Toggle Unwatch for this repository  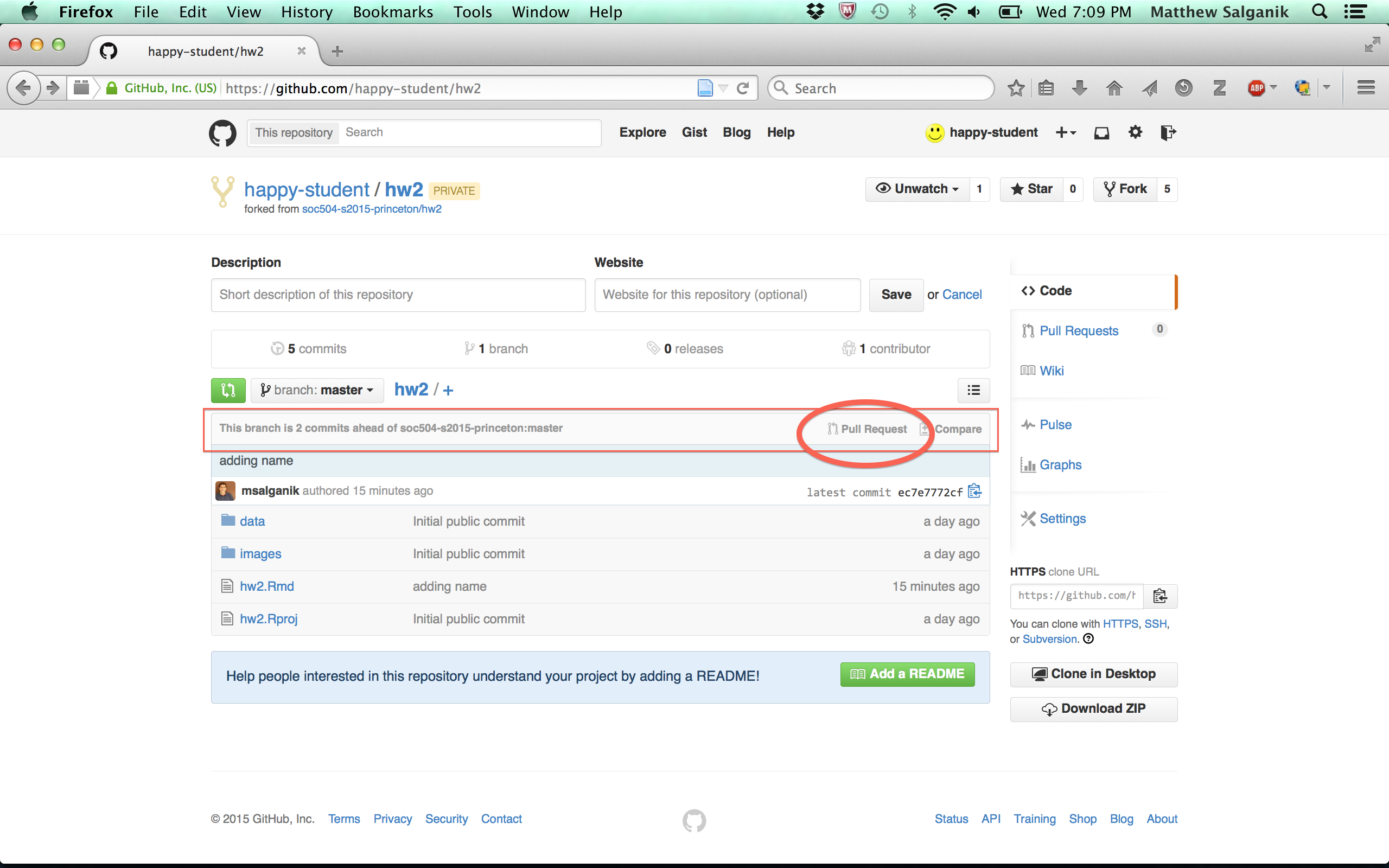pyautogui.click(x=916, y=189)
